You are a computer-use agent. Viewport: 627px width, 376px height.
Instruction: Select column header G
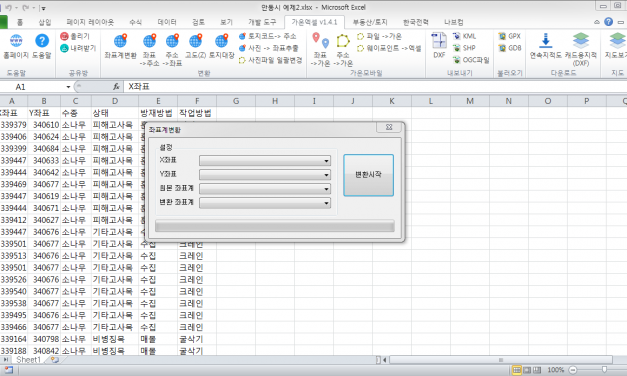pyautogui.click(x=236, y=101)
